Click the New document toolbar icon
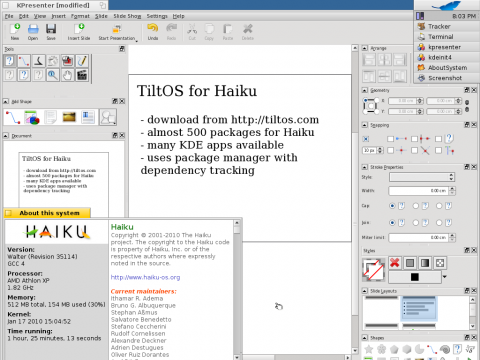 (15, 32)
